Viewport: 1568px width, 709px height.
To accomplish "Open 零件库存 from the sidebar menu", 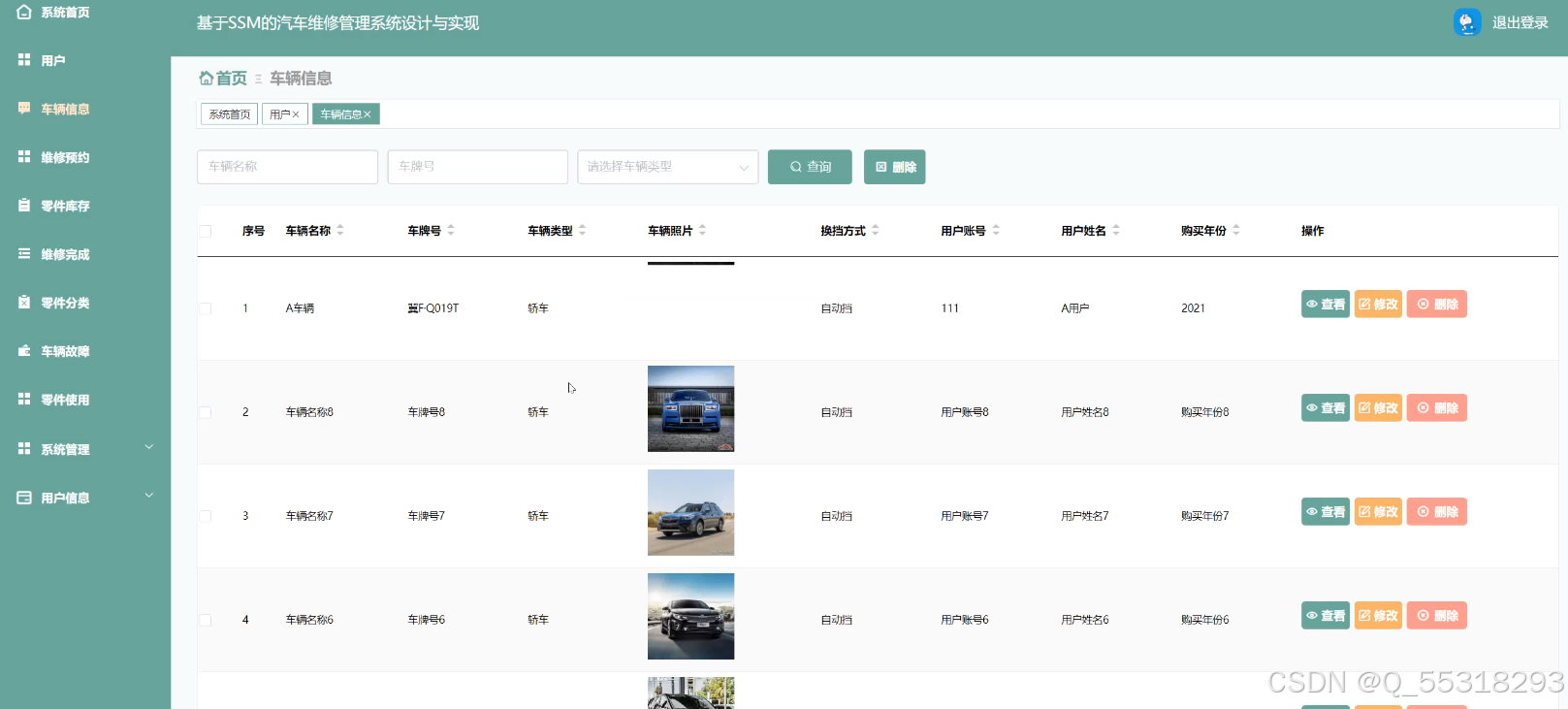I will pos(65,206).
